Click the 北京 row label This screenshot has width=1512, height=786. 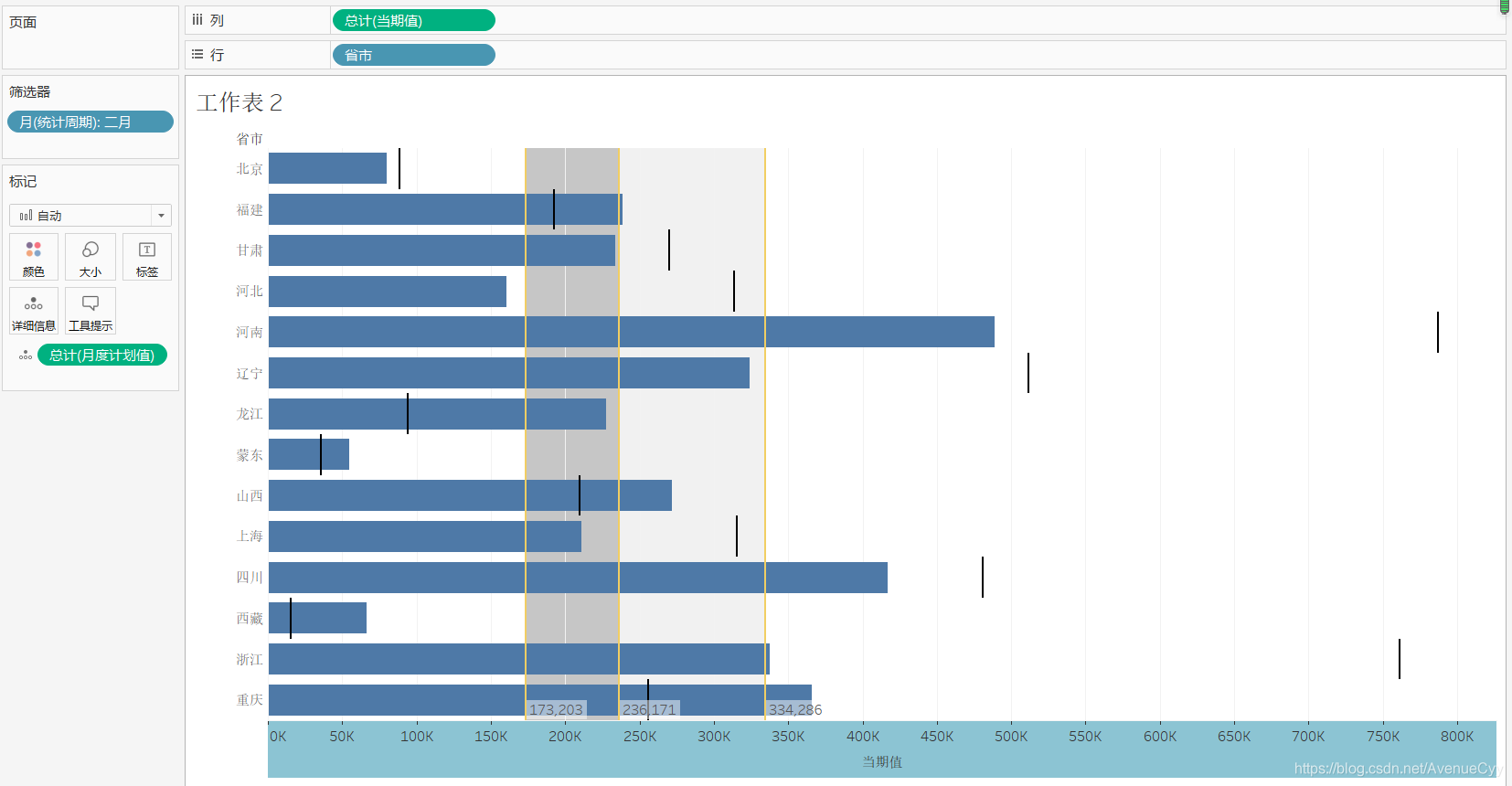click(x=250, y=169)
